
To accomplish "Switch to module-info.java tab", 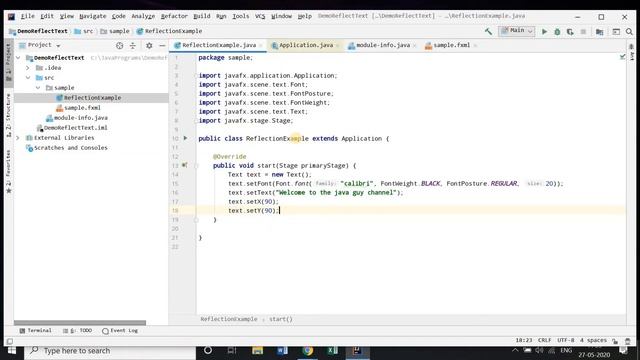I will click(382, 45).
